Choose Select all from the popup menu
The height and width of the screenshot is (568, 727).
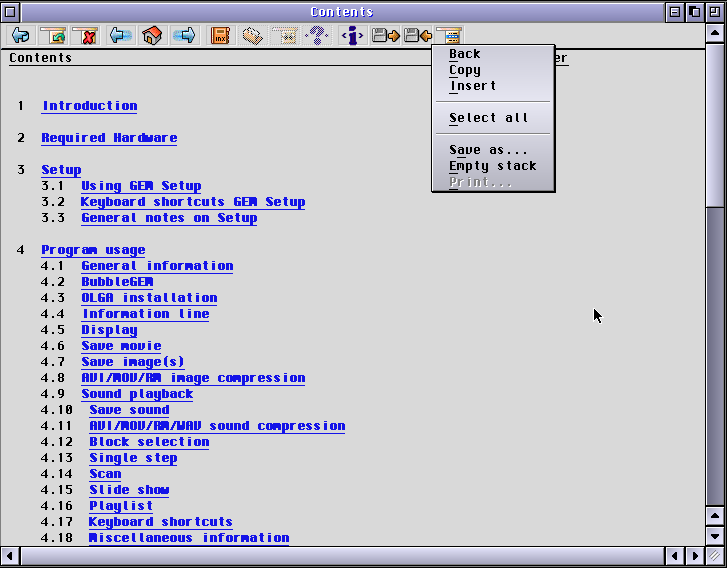[488, 118]
